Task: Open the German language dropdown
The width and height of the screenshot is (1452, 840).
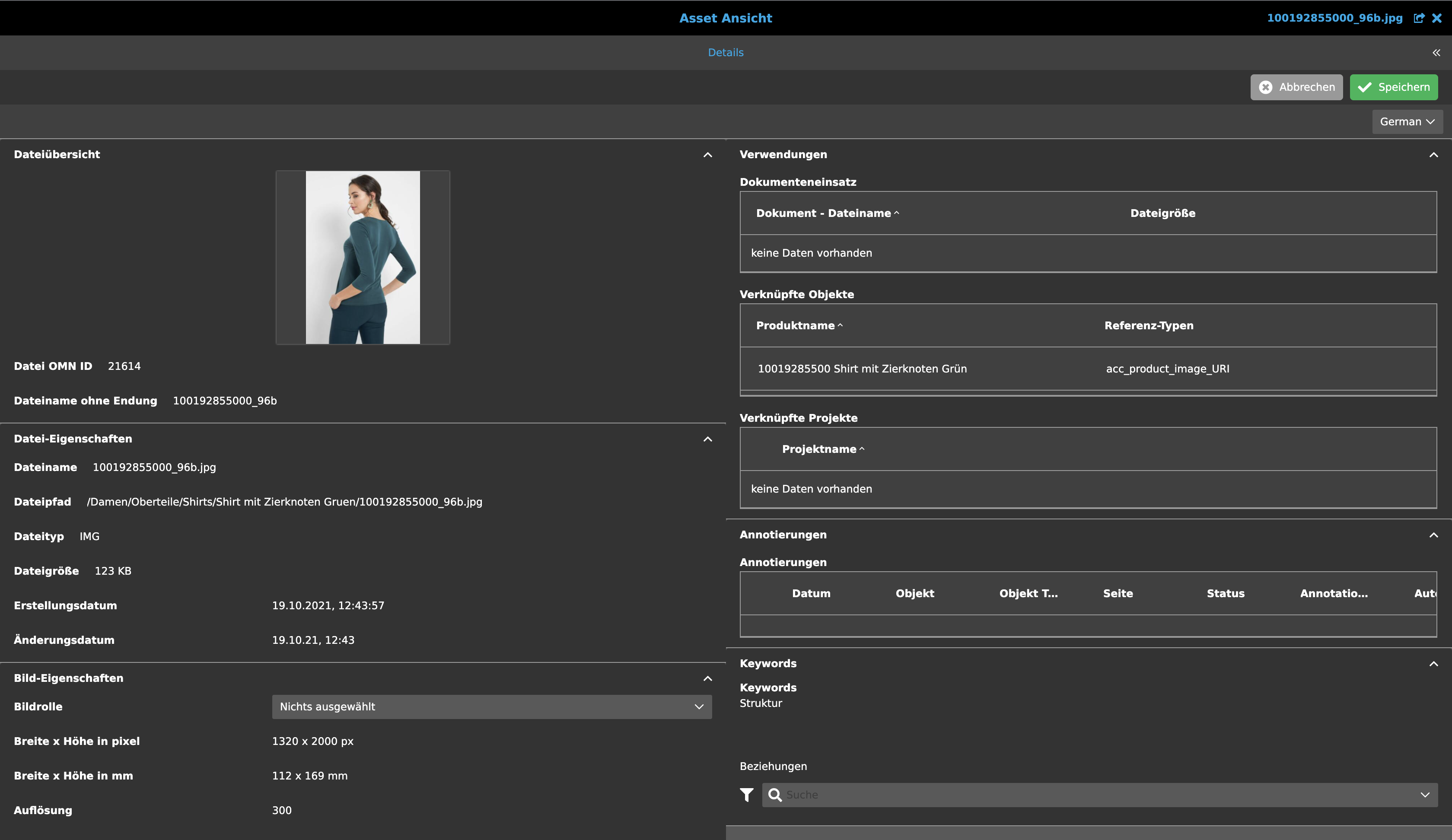Action: click(1407, 121)
